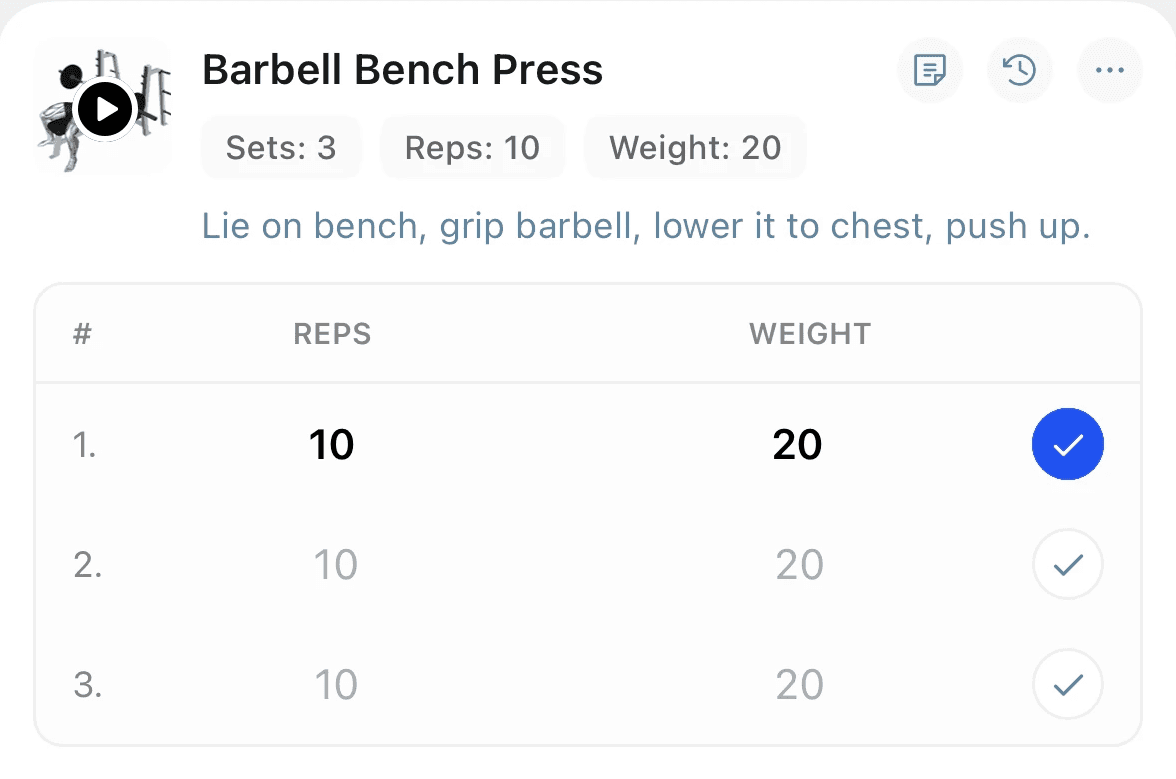Click the Sets: 3 chip
The image size is (1176, 779).
(281, 148)
